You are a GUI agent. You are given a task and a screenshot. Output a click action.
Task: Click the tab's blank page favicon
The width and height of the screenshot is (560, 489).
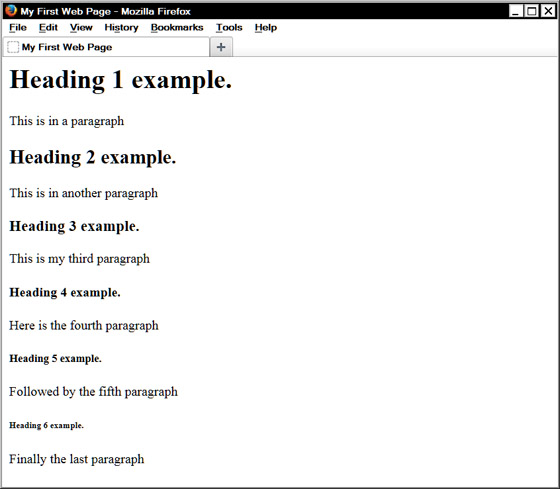coord(13,47)
